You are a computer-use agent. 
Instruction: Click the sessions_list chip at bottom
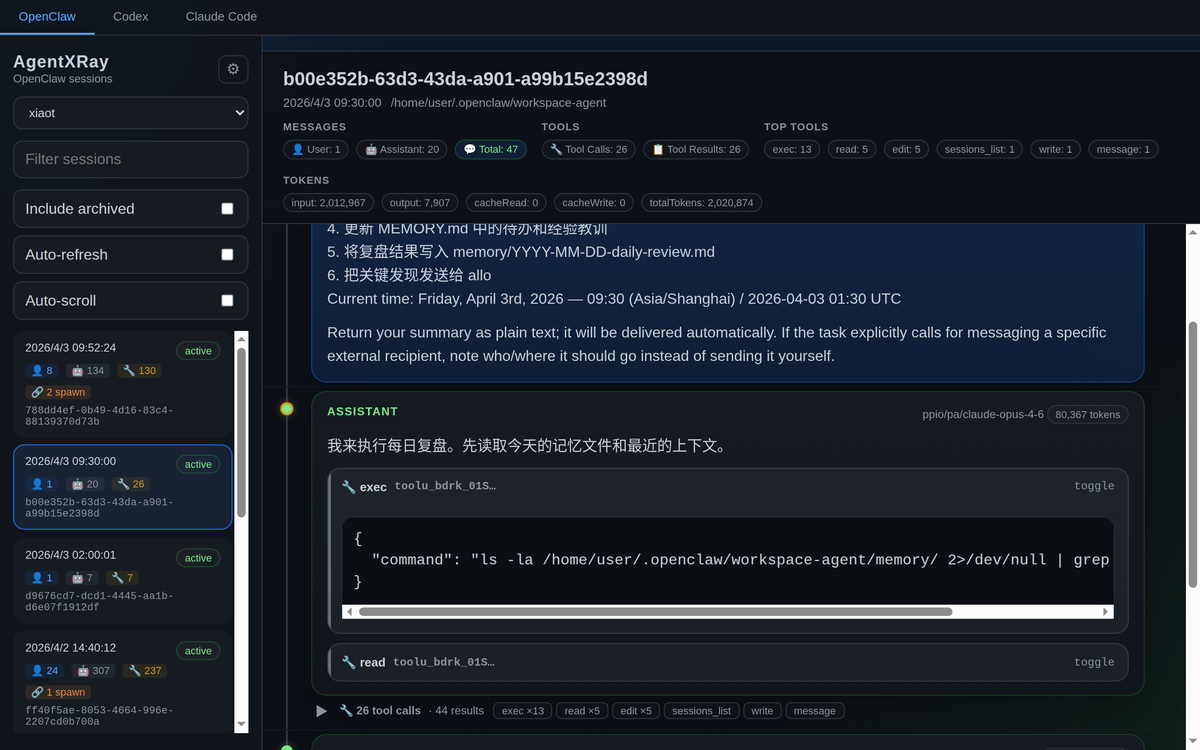click(x=701, y=711)
